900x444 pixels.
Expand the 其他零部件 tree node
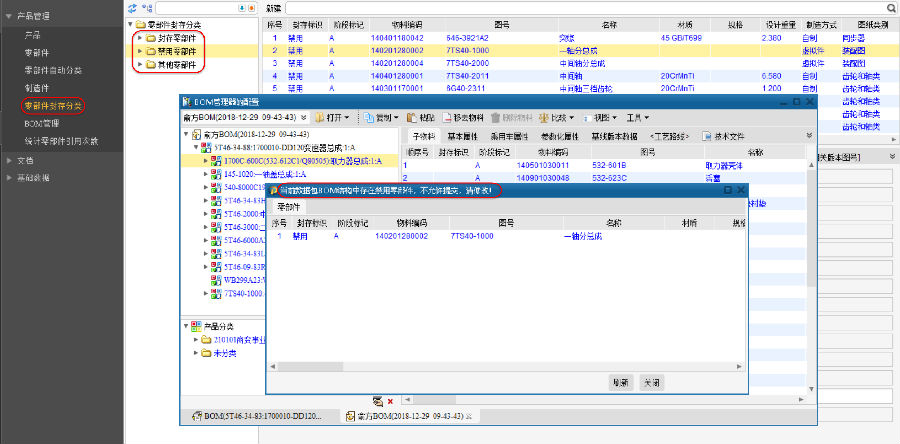(x=139, y=65)
